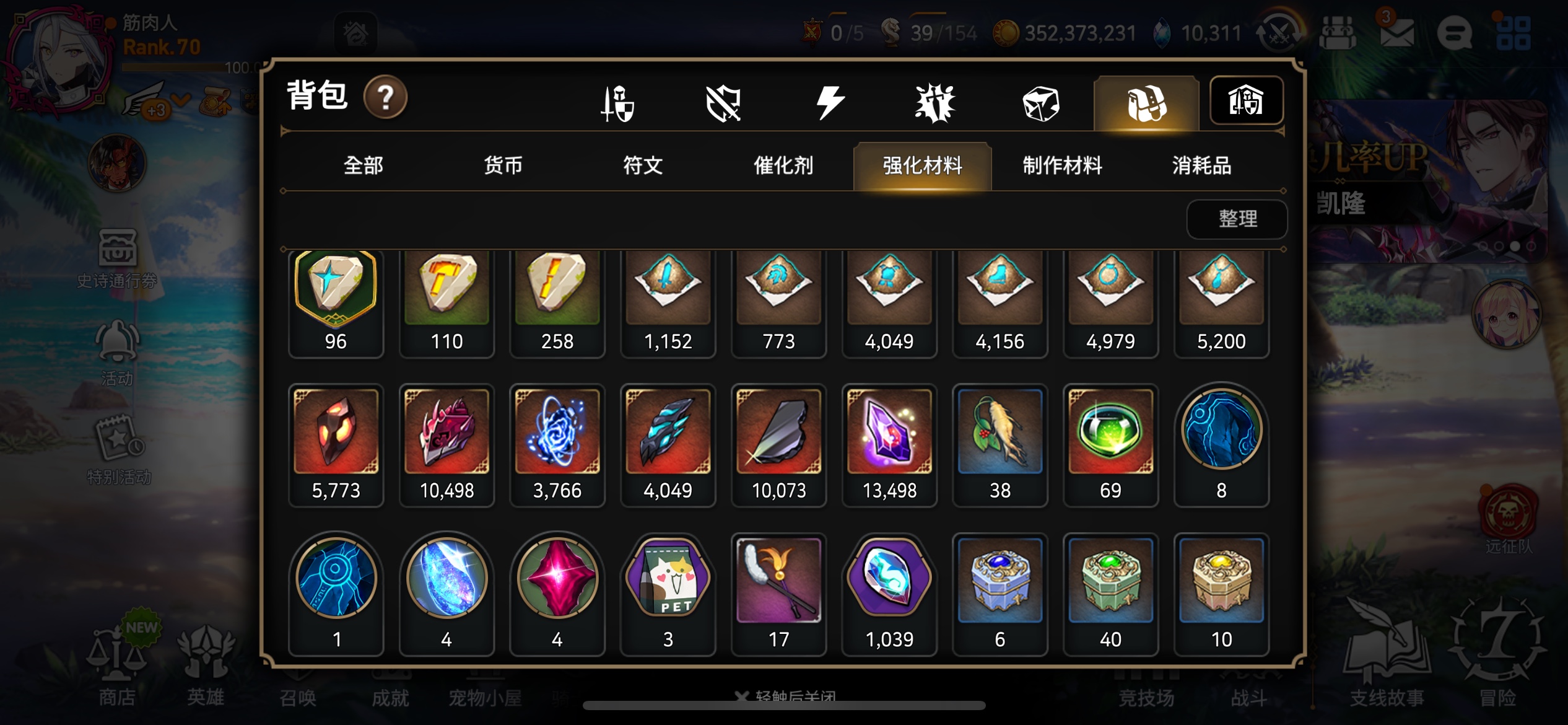Select the star rune stone with count 96
This screenshot has height=725, width=1568.
pyautogui.click(x=336, y=304)
